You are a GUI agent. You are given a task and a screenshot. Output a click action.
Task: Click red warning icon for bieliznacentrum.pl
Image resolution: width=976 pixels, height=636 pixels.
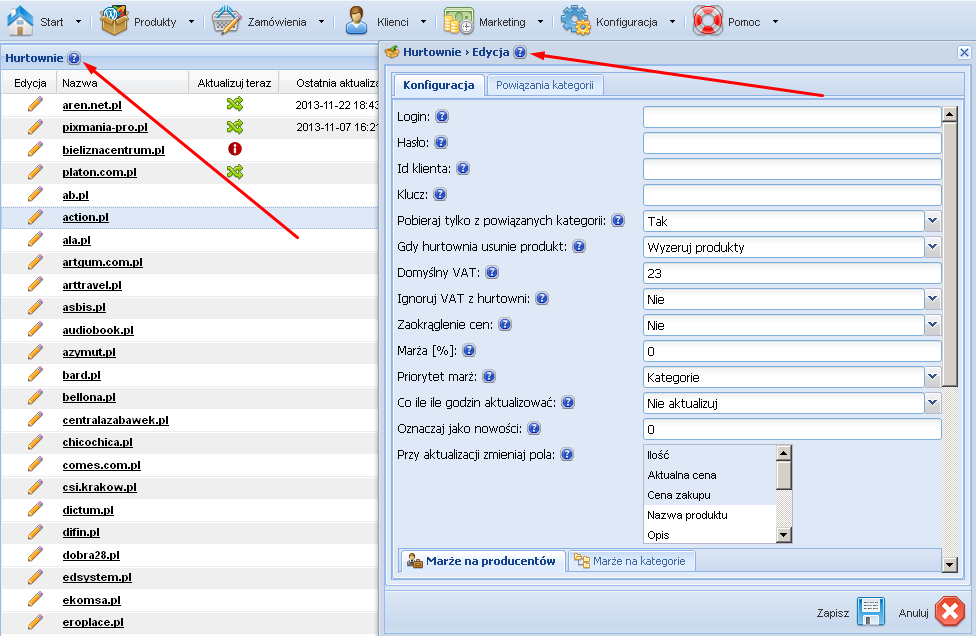pyautogui.click(x=235, y=149)
